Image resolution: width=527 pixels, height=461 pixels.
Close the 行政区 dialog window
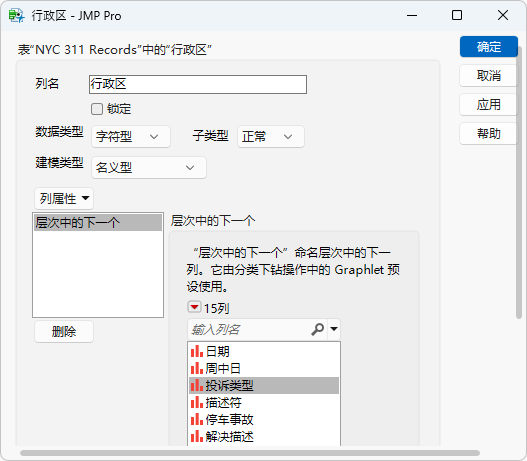point(503,15)
